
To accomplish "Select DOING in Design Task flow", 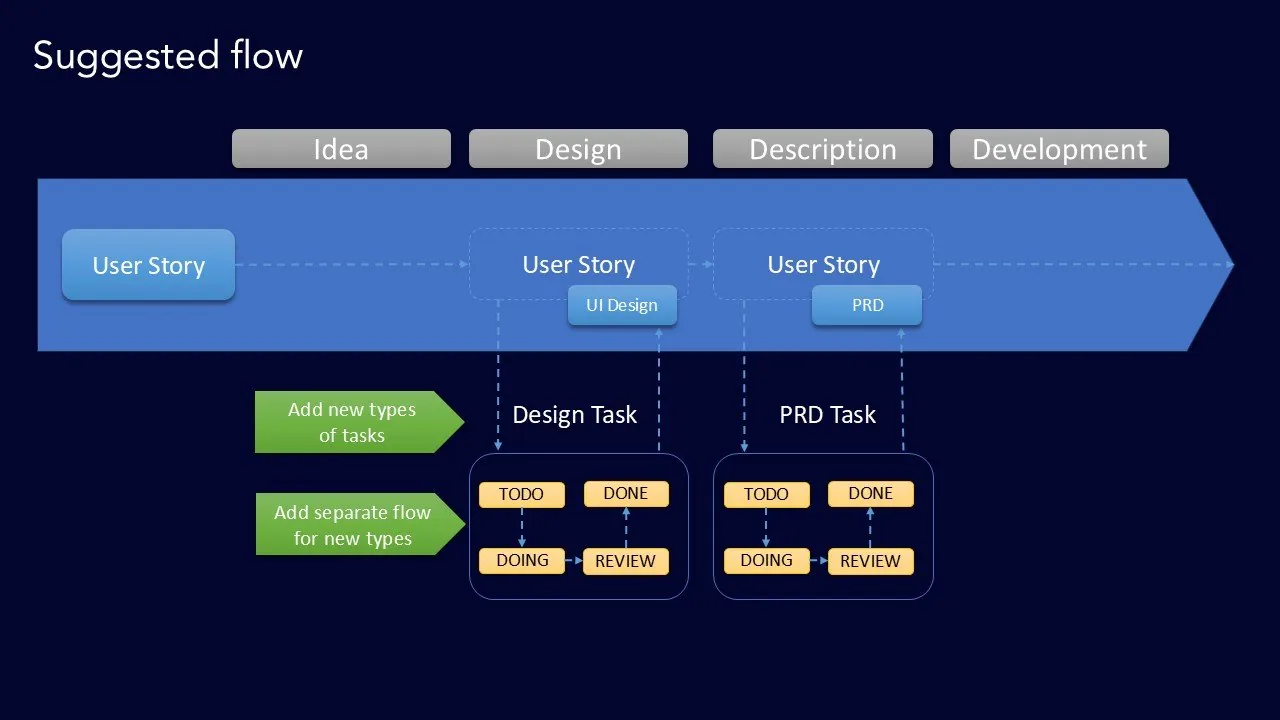I will [x=522, y=561].
